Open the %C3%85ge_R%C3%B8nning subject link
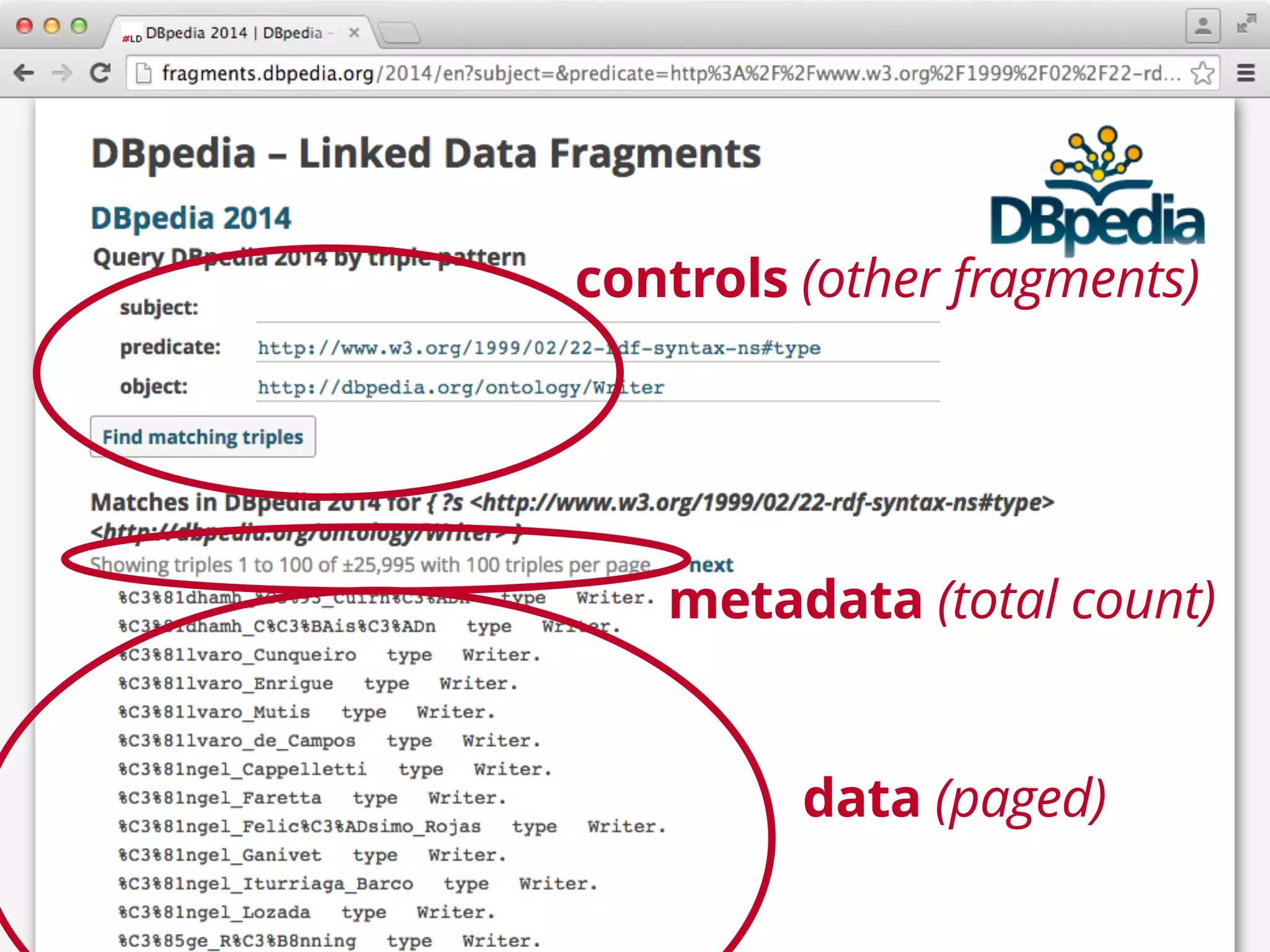The height and width of the screenshot is (952, 1270). [x=238, y=941]
